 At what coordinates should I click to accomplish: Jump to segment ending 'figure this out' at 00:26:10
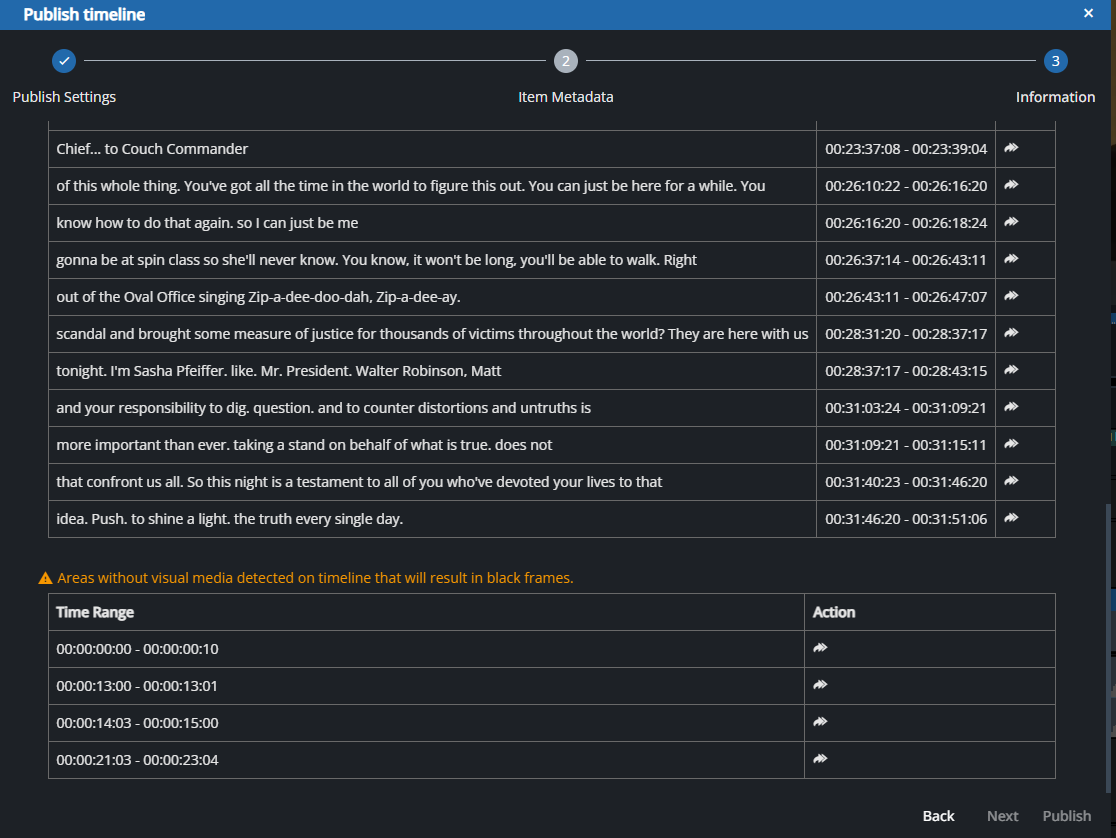[1010, 185]
